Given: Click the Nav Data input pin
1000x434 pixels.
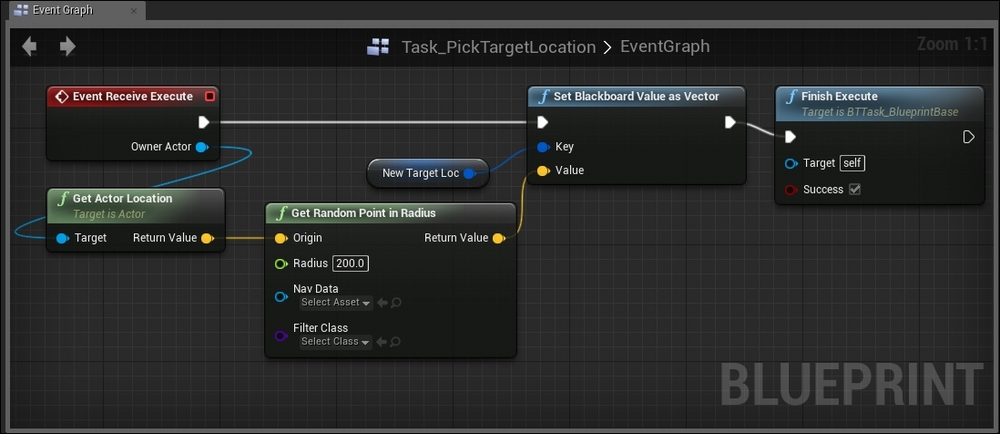Looking at the screenshot, I should pyautogui.click(x=281, y=297).
